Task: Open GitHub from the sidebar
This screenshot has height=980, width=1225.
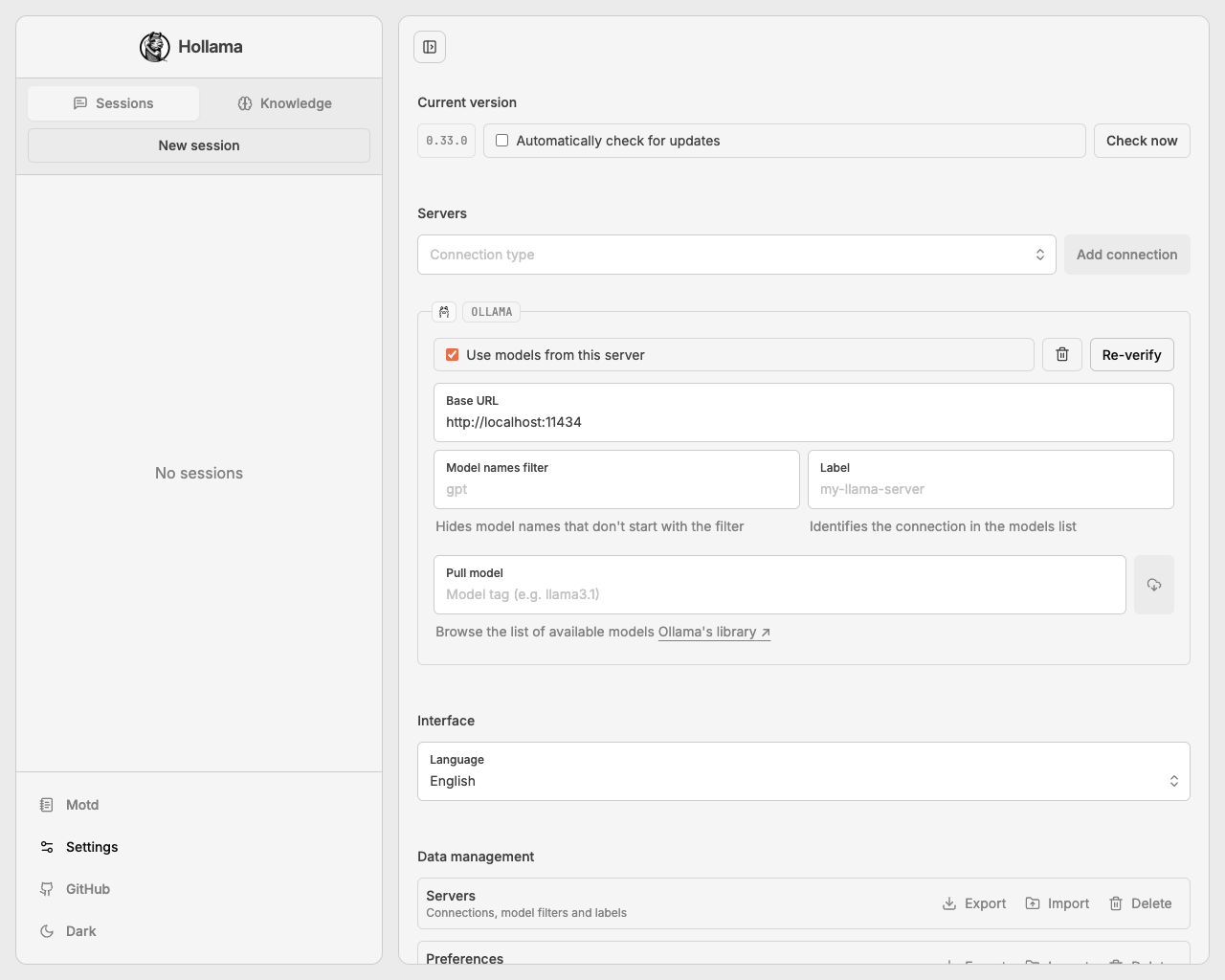Action: pyautogui.click(x=87, y=889)
